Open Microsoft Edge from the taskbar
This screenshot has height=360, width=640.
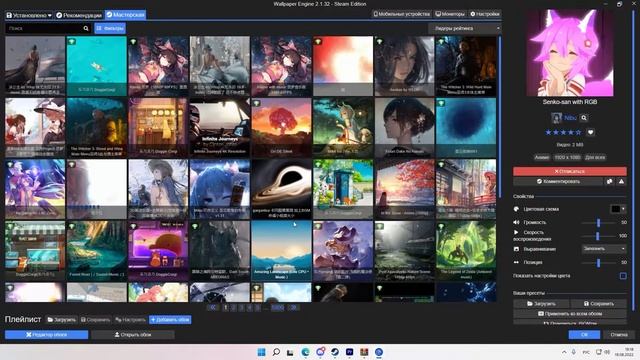[x=305, y=352]
